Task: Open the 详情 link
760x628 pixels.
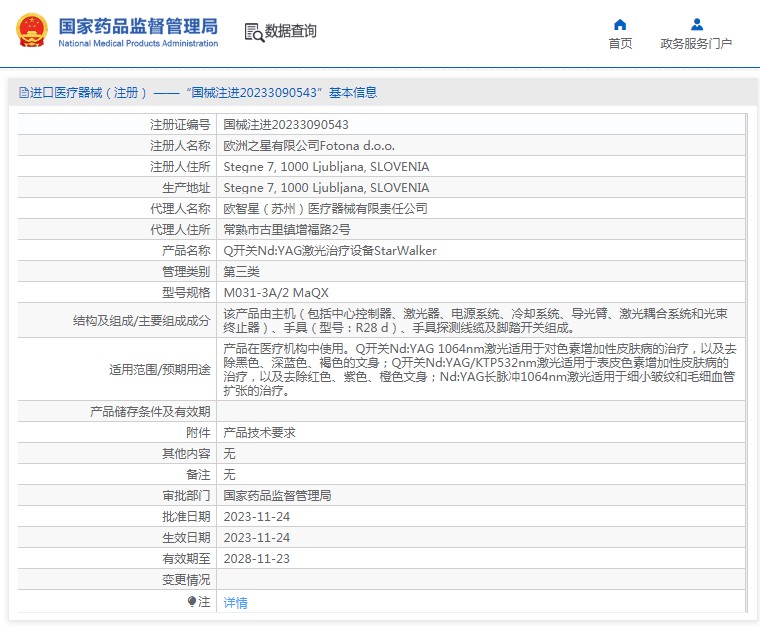Action: point(236,602)
